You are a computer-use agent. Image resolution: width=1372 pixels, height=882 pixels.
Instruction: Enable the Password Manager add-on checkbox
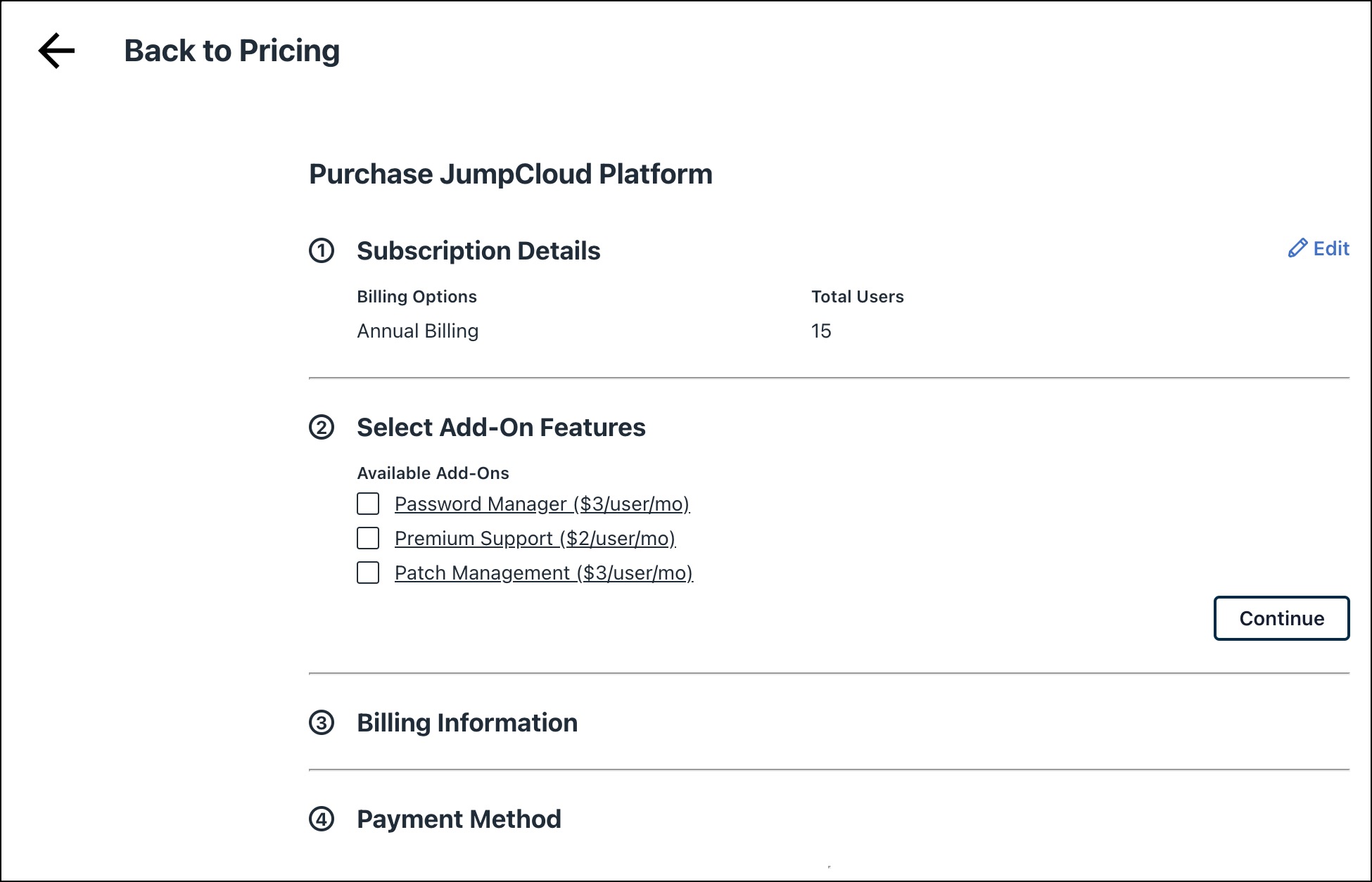click(367, 504)
